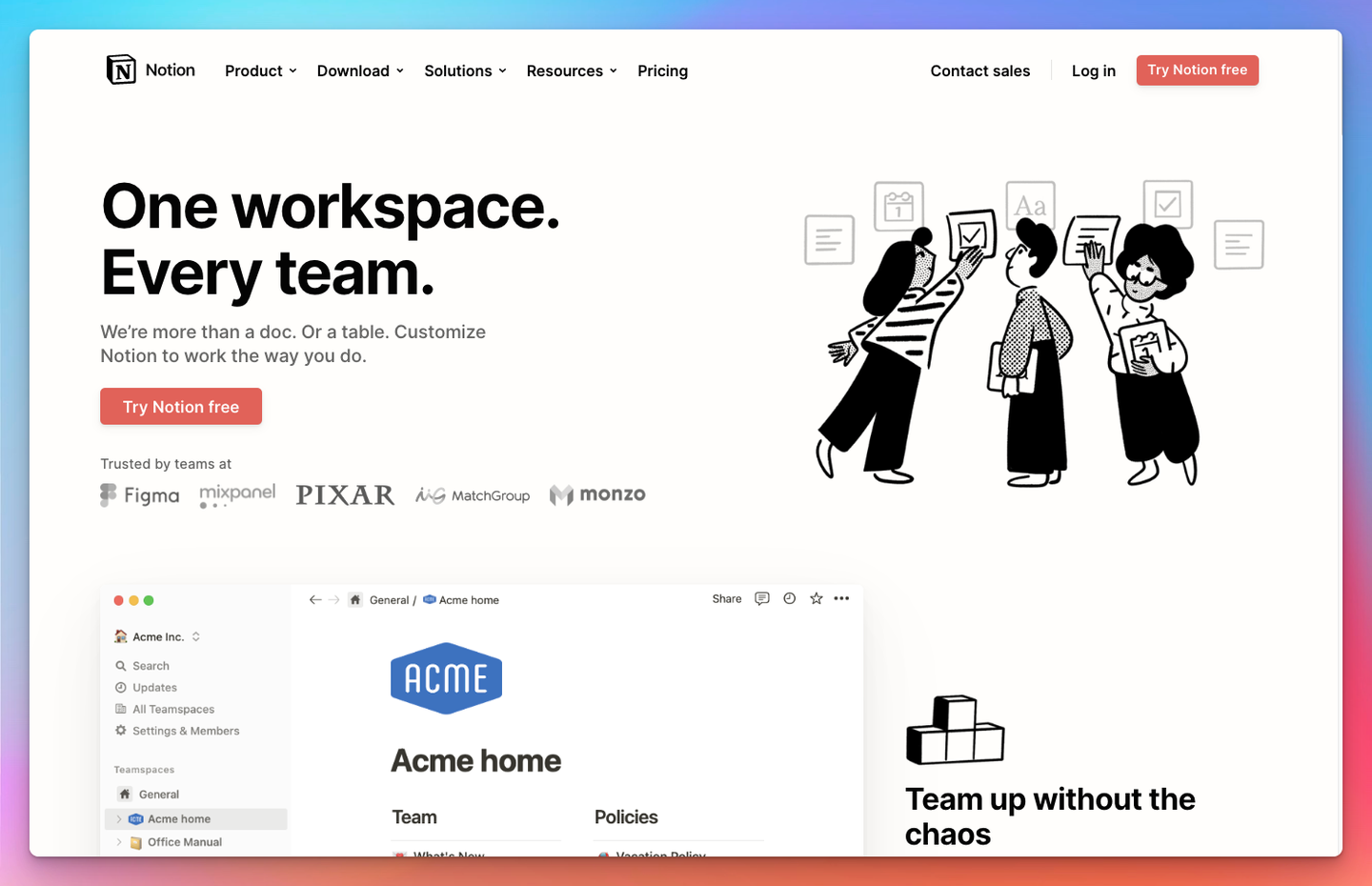Expand the Office Manual tree item

(119, 842)
